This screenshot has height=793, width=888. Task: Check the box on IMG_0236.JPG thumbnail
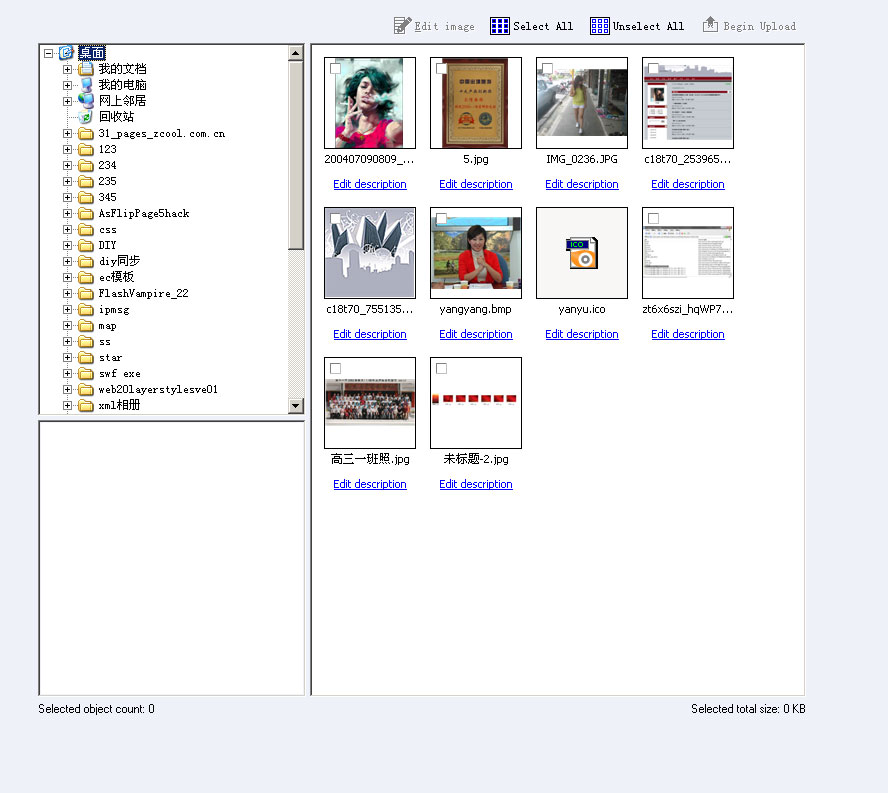click(x=547, y=69)
